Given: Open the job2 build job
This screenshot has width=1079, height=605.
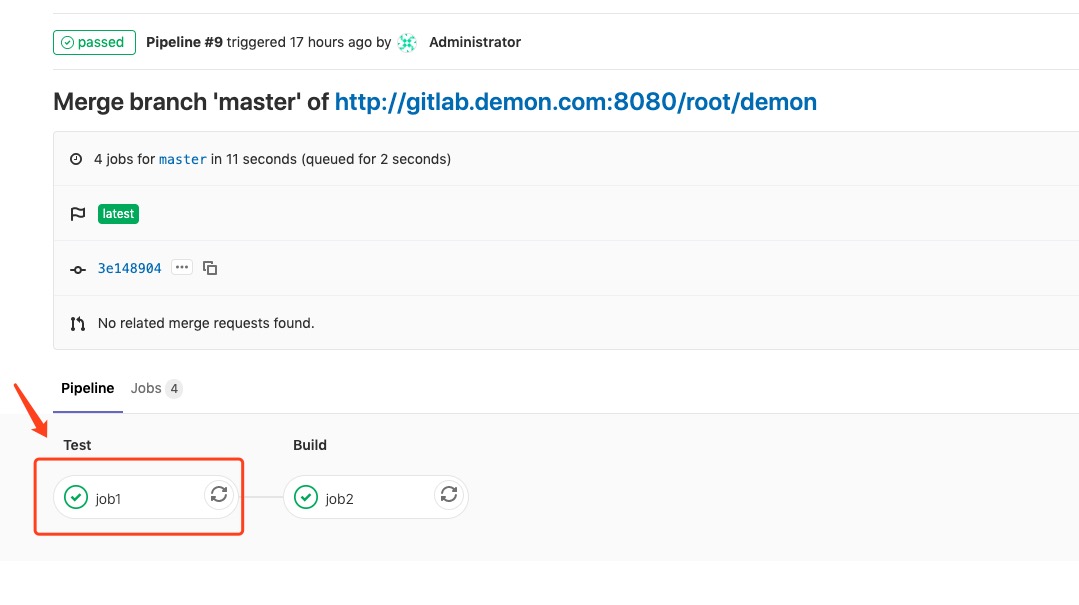Looking at the screenshot, I should 340,498.
